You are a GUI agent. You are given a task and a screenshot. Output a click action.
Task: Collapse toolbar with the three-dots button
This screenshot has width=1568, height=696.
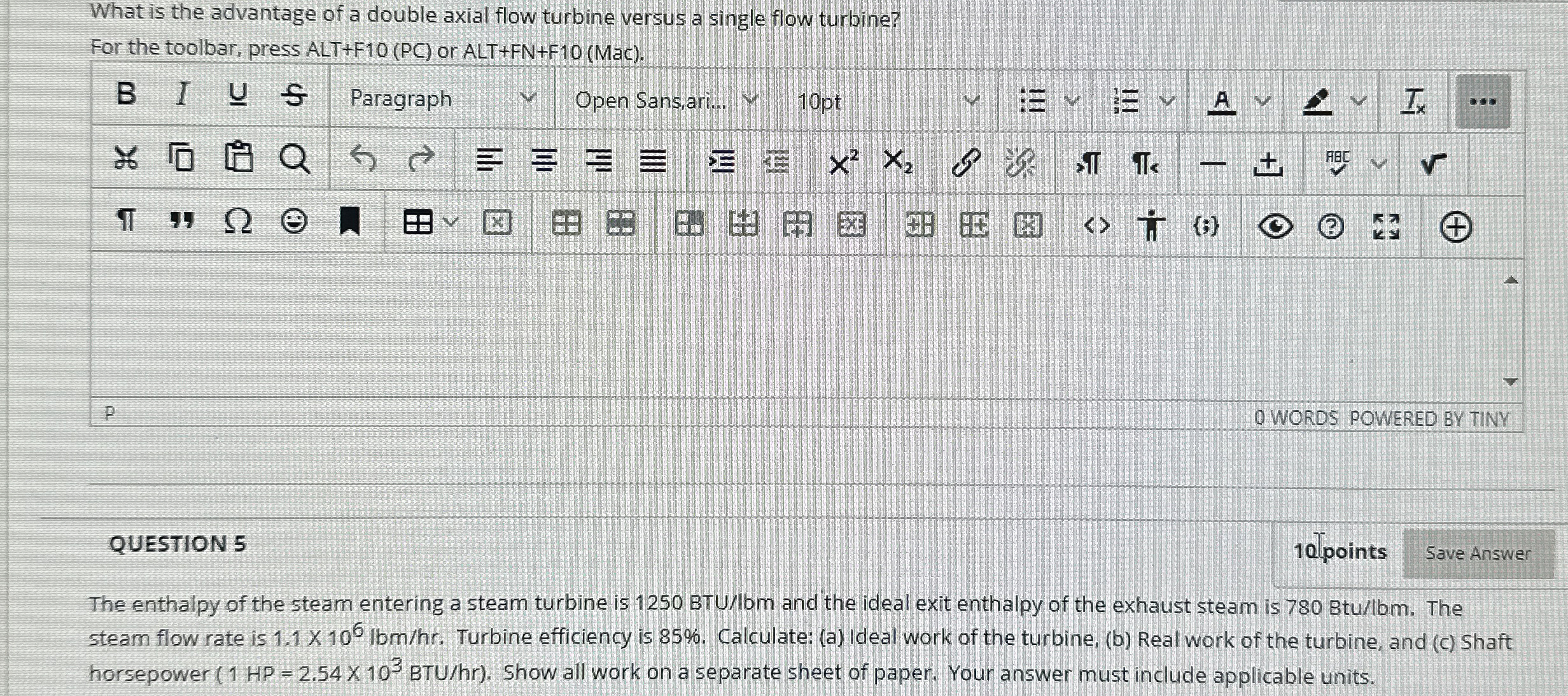pos(1483,102)
